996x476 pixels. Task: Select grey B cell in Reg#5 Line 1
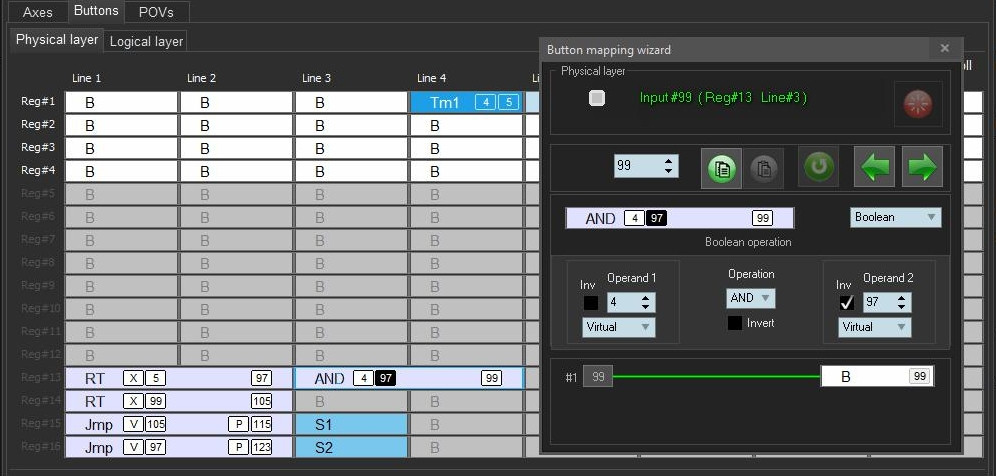point(121,194)
